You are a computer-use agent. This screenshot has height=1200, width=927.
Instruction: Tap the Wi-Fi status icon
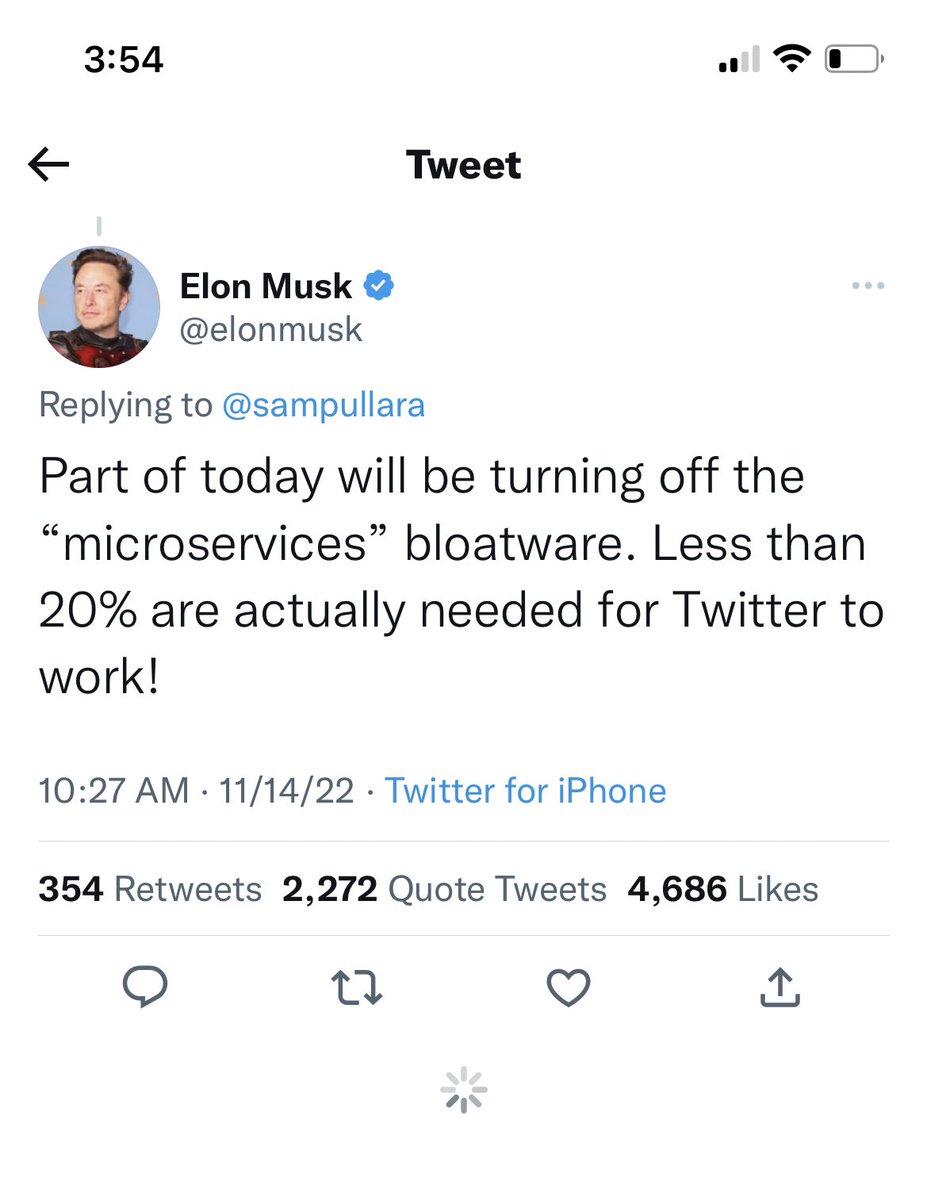[793, 61]
